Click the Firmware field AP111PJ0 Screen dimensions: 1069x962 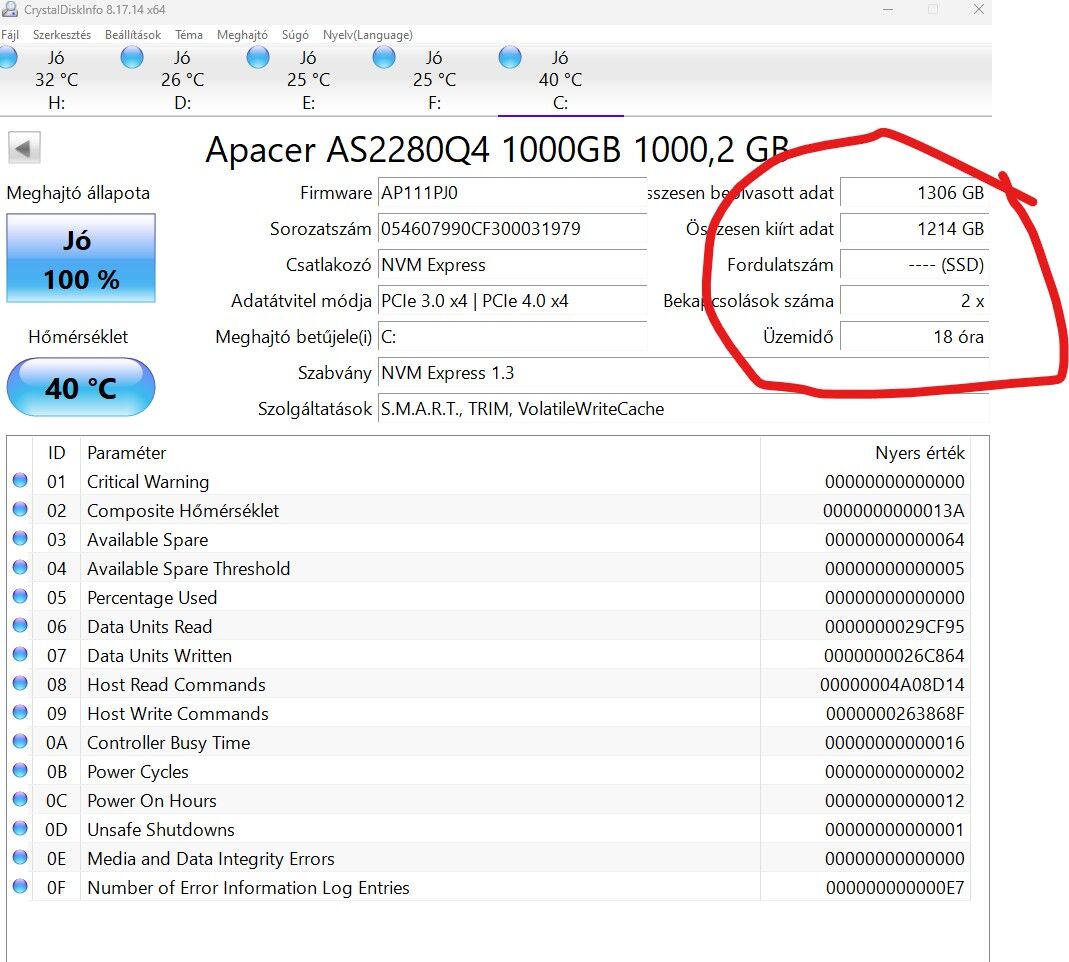pos(512,193)
